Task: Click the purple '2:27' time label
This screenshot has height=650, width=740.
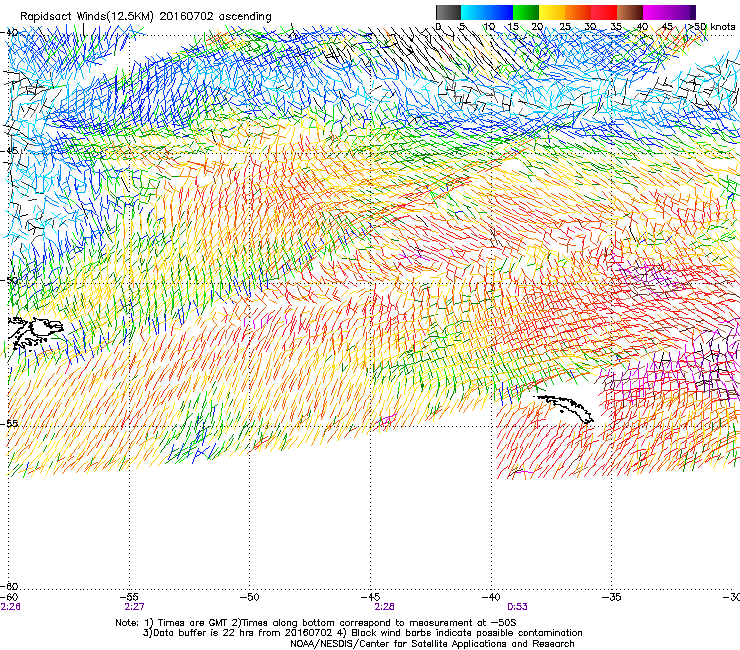Action: point(134,607)
